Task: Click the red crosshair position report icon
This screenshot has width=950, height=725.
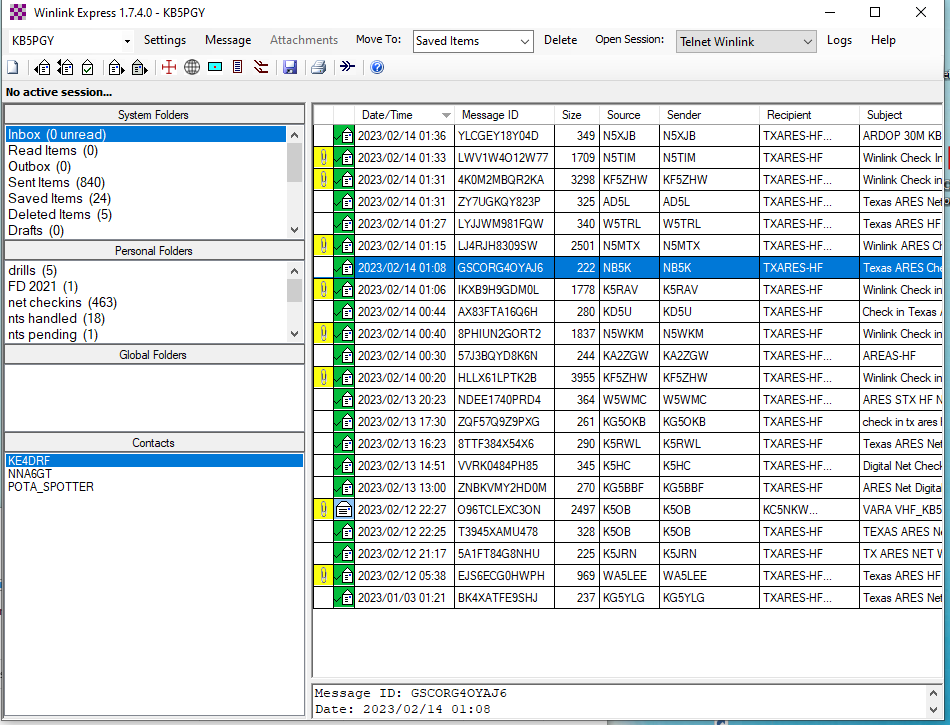Action: (169, 67)
